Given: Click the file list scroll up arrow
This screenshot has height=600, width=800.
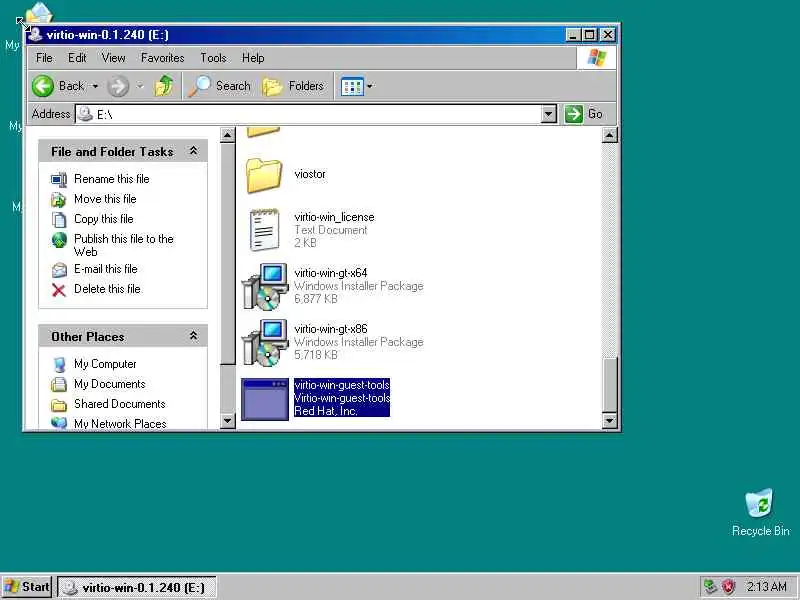Looking at the screenshot, I should (610, 135).
